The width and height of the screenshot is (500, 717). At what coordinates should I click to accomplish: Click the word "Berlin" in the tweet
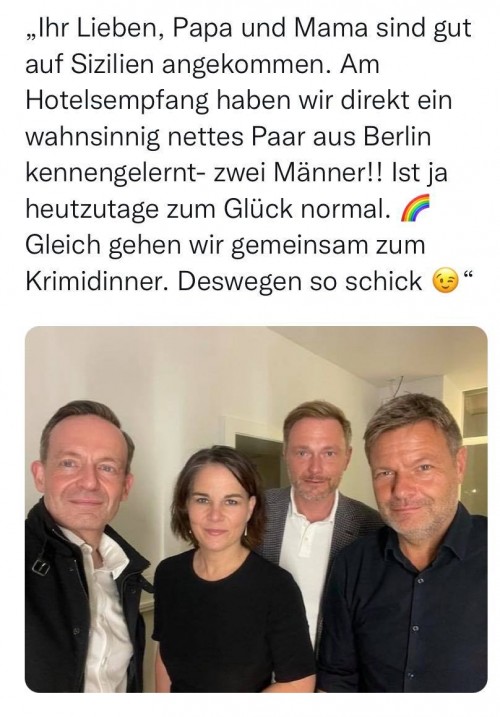click(x=397, y=137)
